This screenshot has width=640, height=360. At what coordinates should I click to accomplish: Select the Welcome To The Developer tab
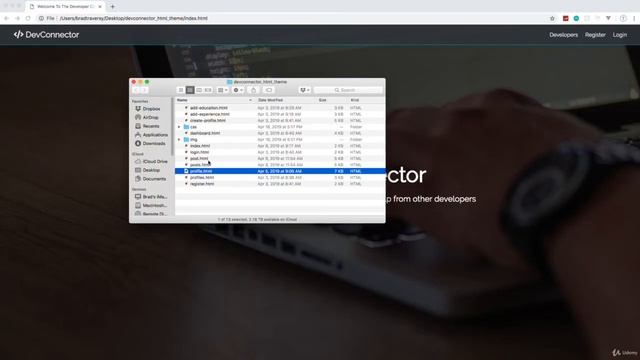65,7
